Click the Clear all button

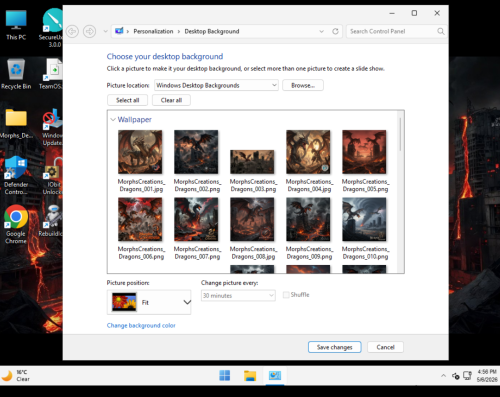point(171,100)
